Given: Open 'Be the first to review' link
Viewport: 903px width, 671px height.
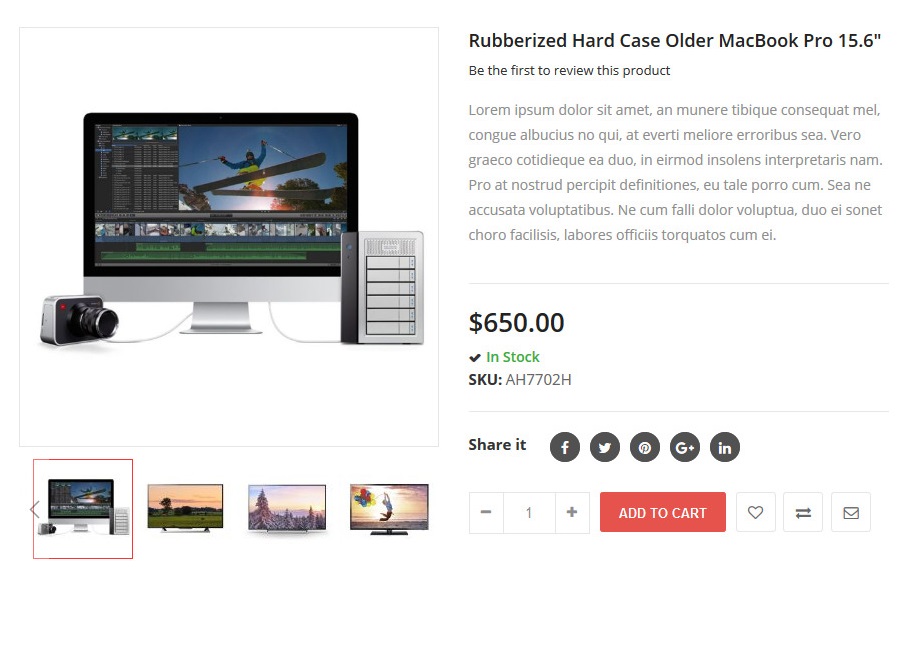Looking at the screenshot, I should click(x=569, y=71).
